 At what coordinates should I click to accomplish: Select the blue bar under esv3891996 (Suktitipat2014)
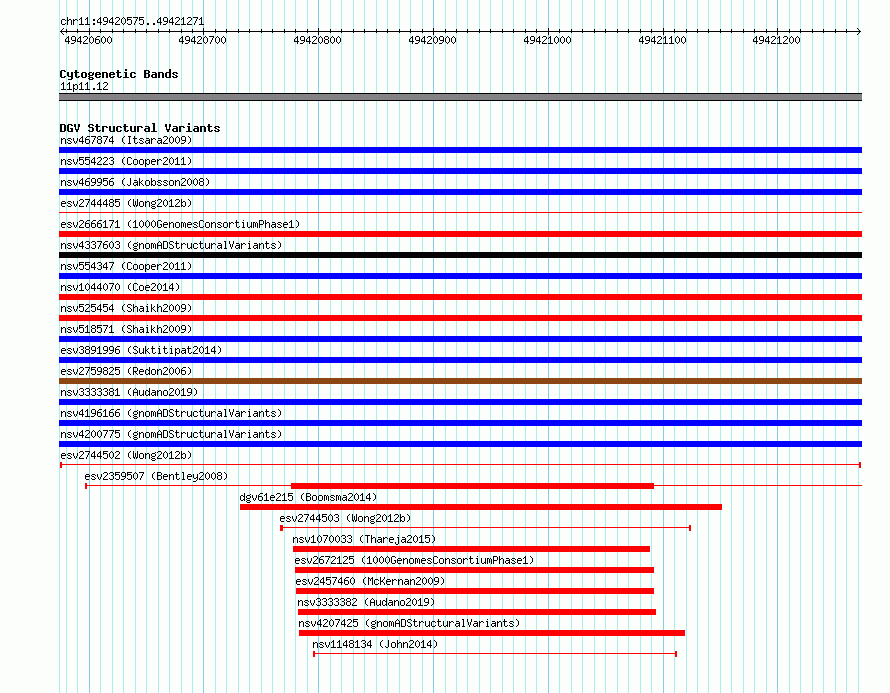point(460,360)
